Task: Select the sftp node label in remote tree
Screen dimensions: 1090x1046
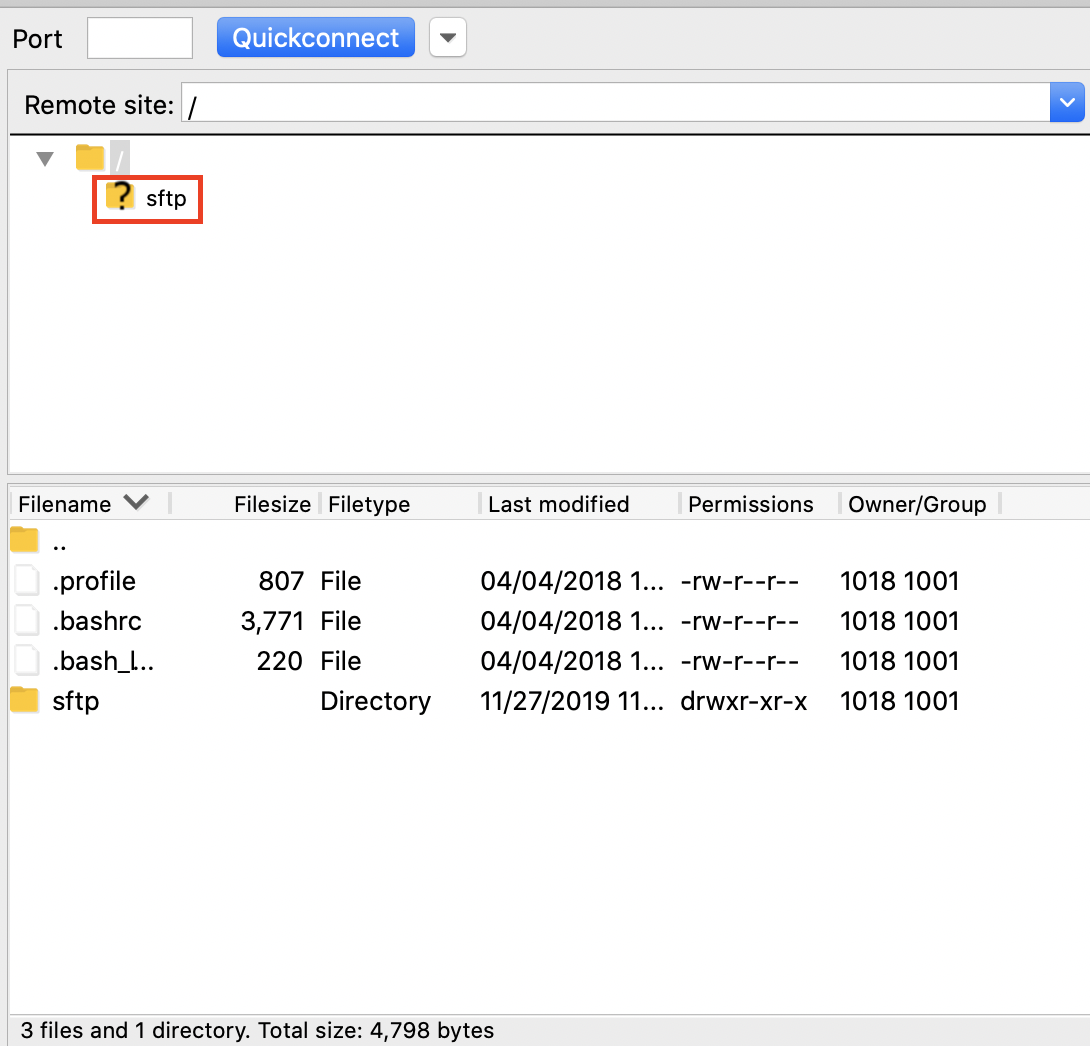Action: click(166, 198)
